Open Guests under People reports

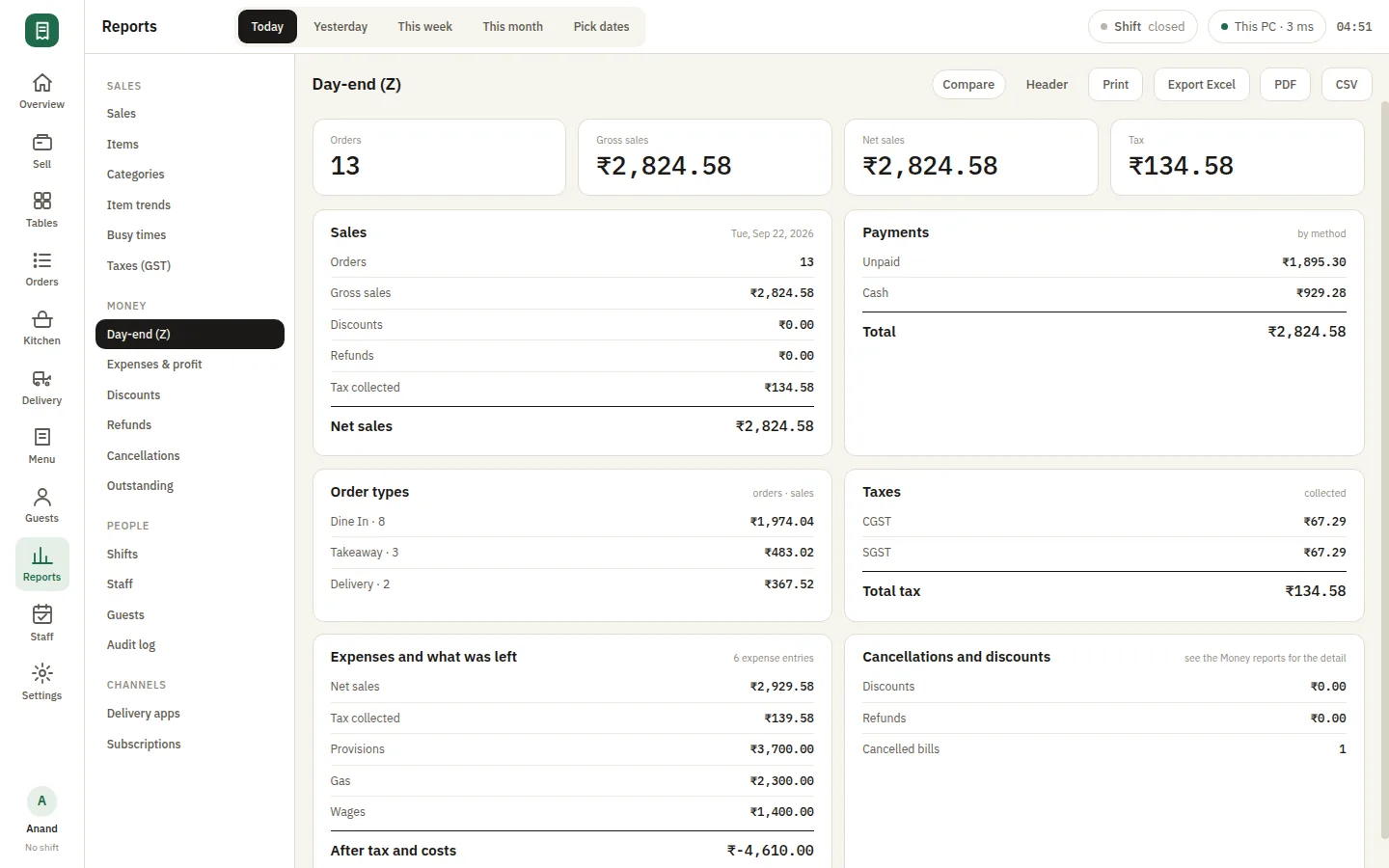point(190,615)
